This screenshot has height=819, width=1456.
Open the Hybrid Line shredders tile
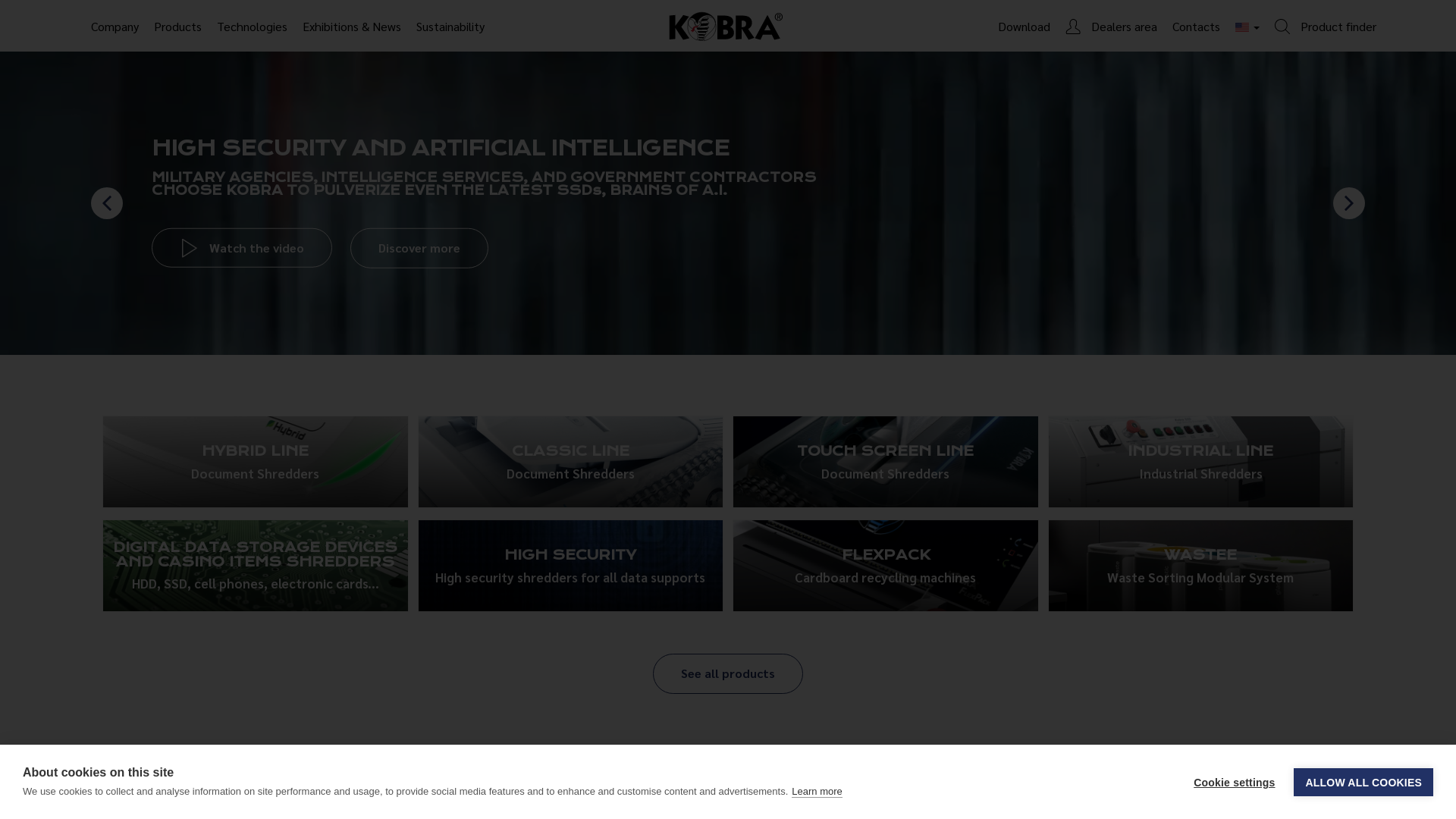tap(255, 461)
